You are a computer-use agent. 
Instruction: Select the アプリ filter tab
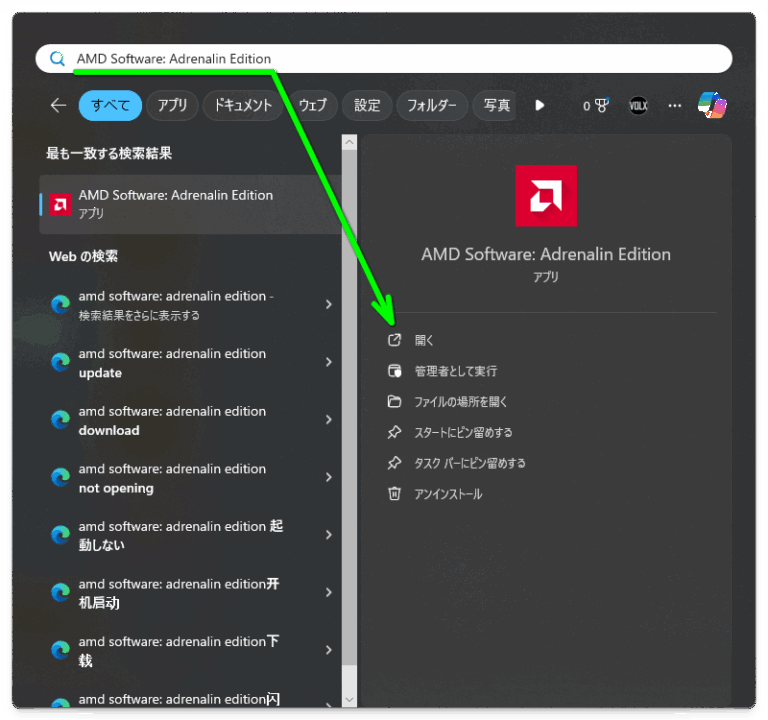172,105
